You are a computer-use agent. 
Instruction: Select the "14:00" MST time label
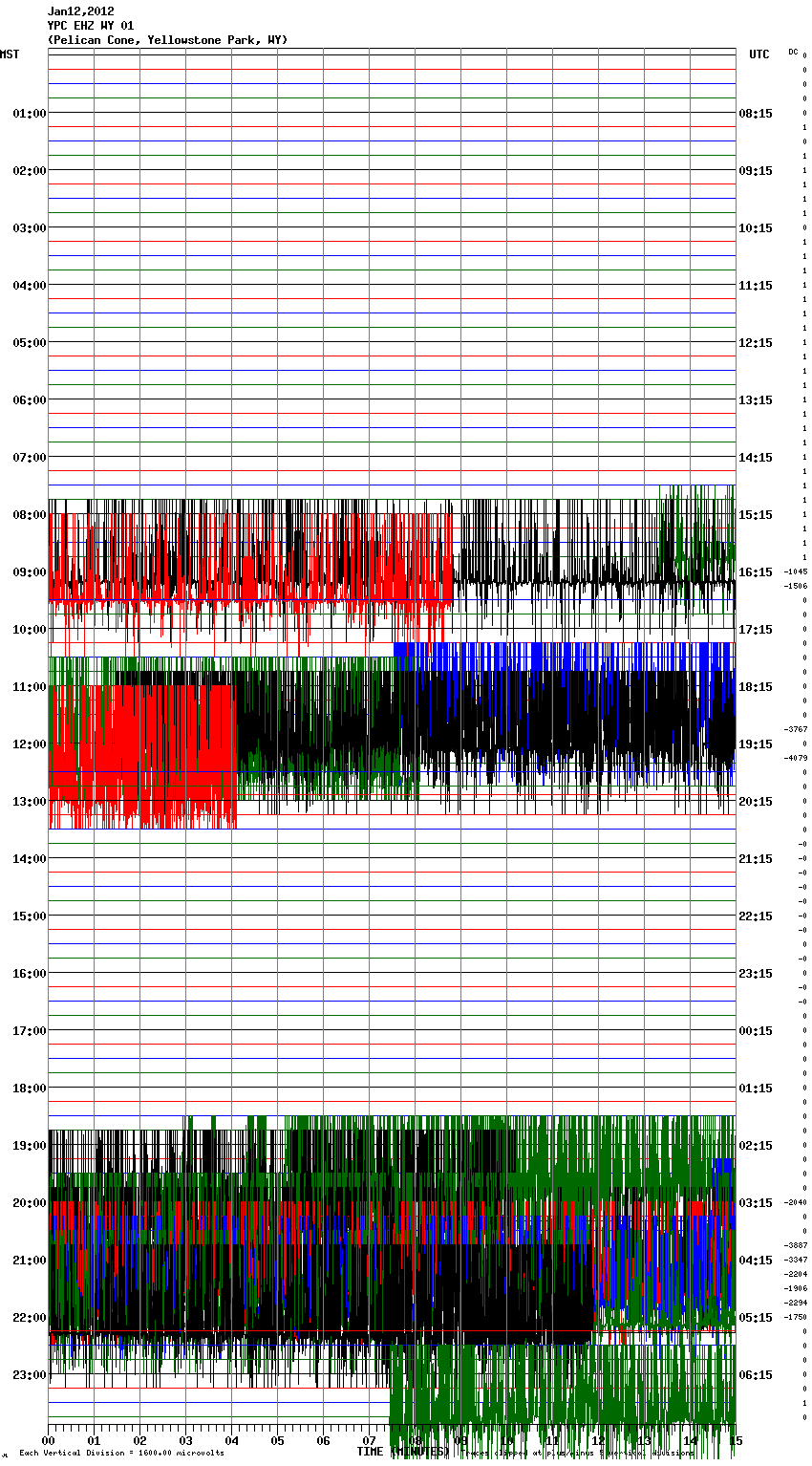(x=30, y=859)
